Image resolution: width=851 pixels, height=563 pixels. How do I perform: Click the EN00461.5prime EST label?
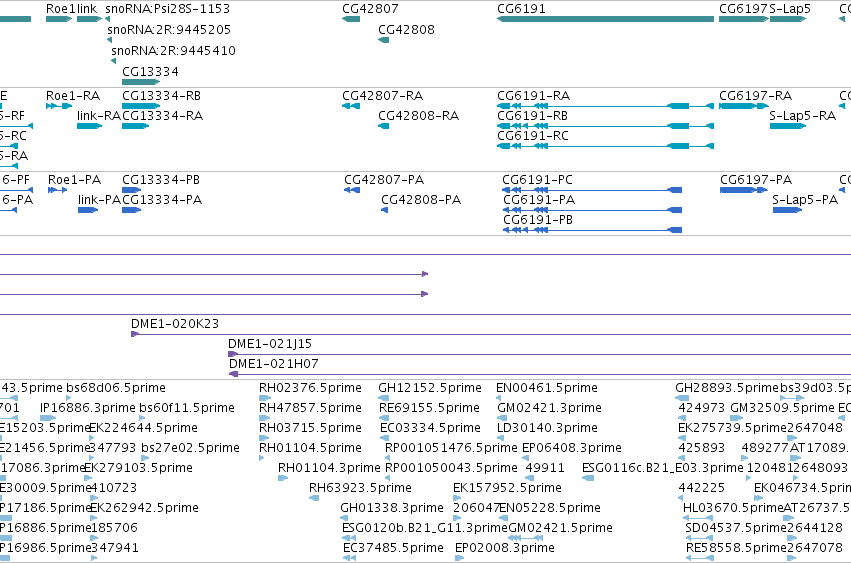click(547, 388)
